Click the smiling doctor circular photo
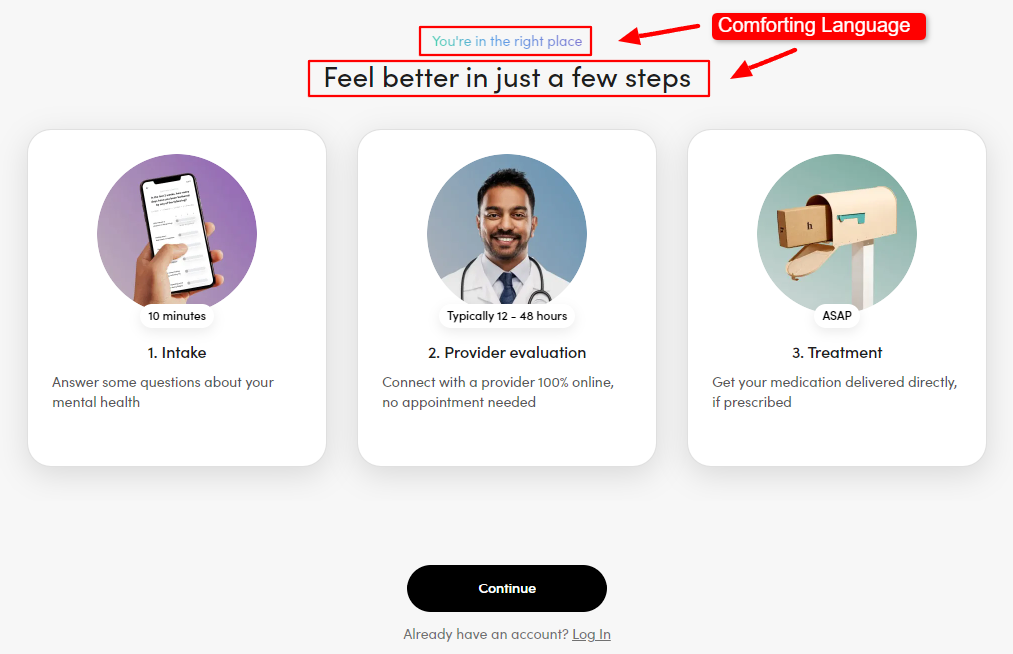The width and height of the screenshot is (1013, 654). pyautogui.click(x=507, y=229)
